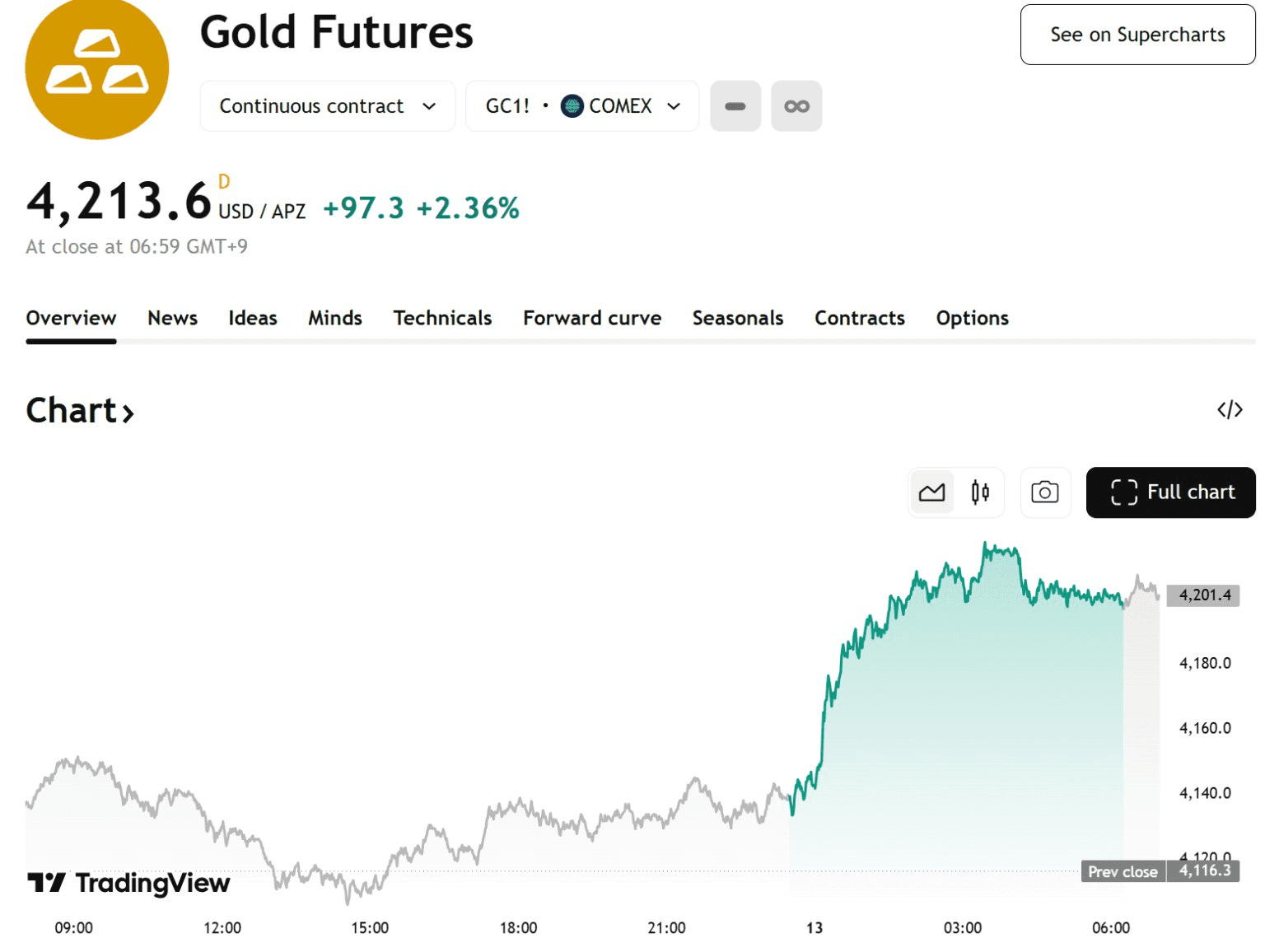Click the COMEX exchange globe icon
The height and width of the screenshot is (952, 1265).
pos(572,106)
